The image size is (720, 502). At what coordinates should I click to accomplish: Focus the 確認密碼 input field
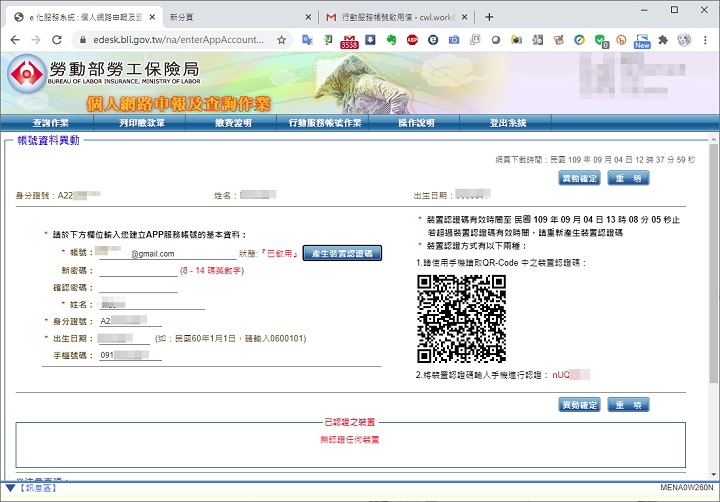(138, 288)
